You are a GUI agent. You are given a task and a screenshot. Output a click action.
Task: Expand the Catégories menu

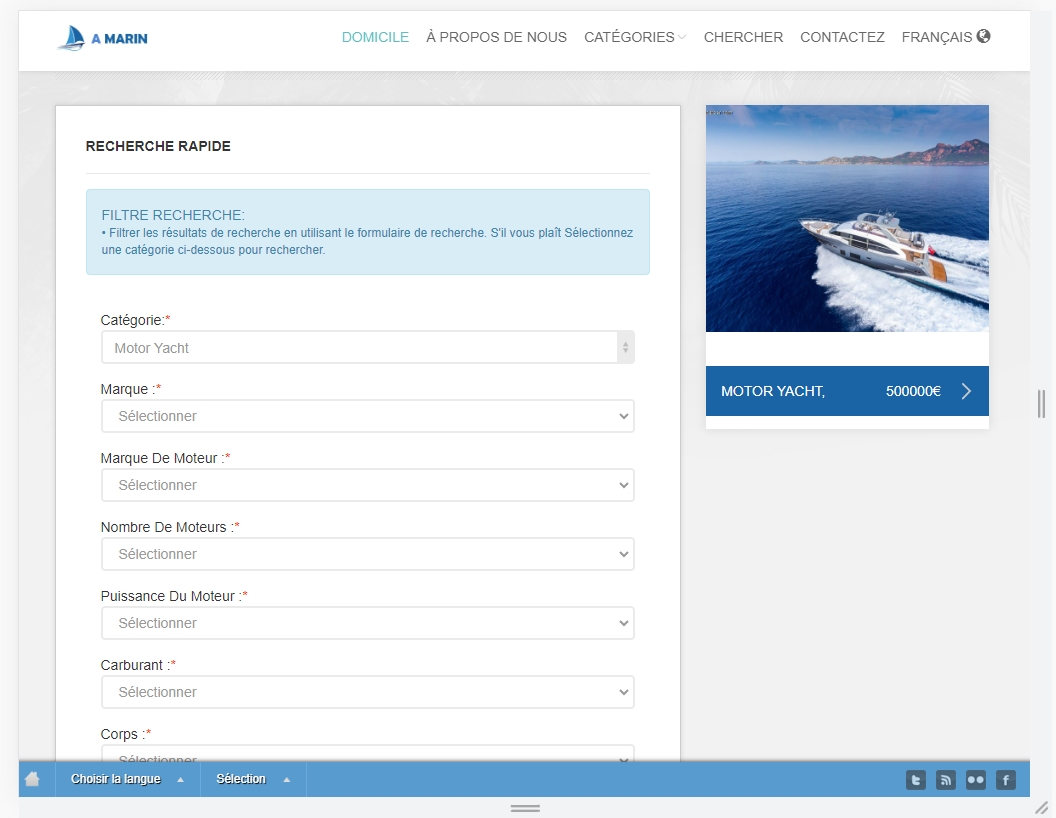pyautogui.click(x=634, y=37)
